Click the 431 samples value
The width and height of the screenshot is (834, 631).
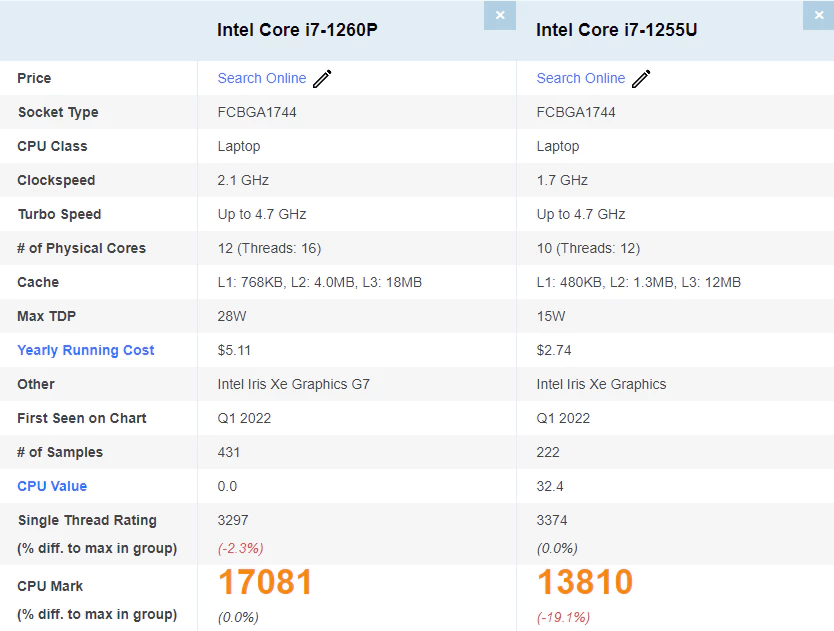click(x=229, y=452)
